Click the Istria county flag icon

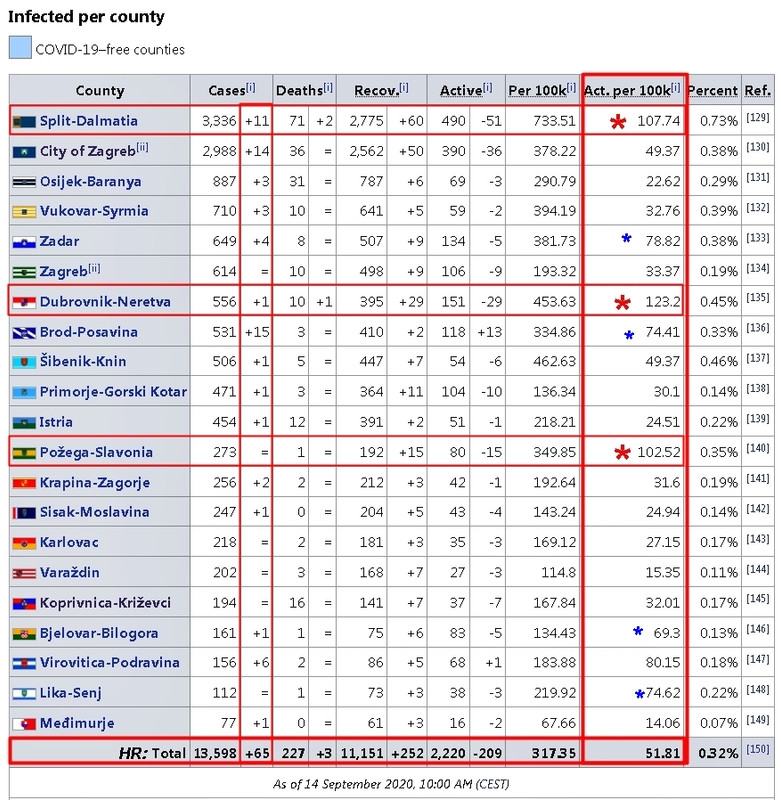[24, 423]
